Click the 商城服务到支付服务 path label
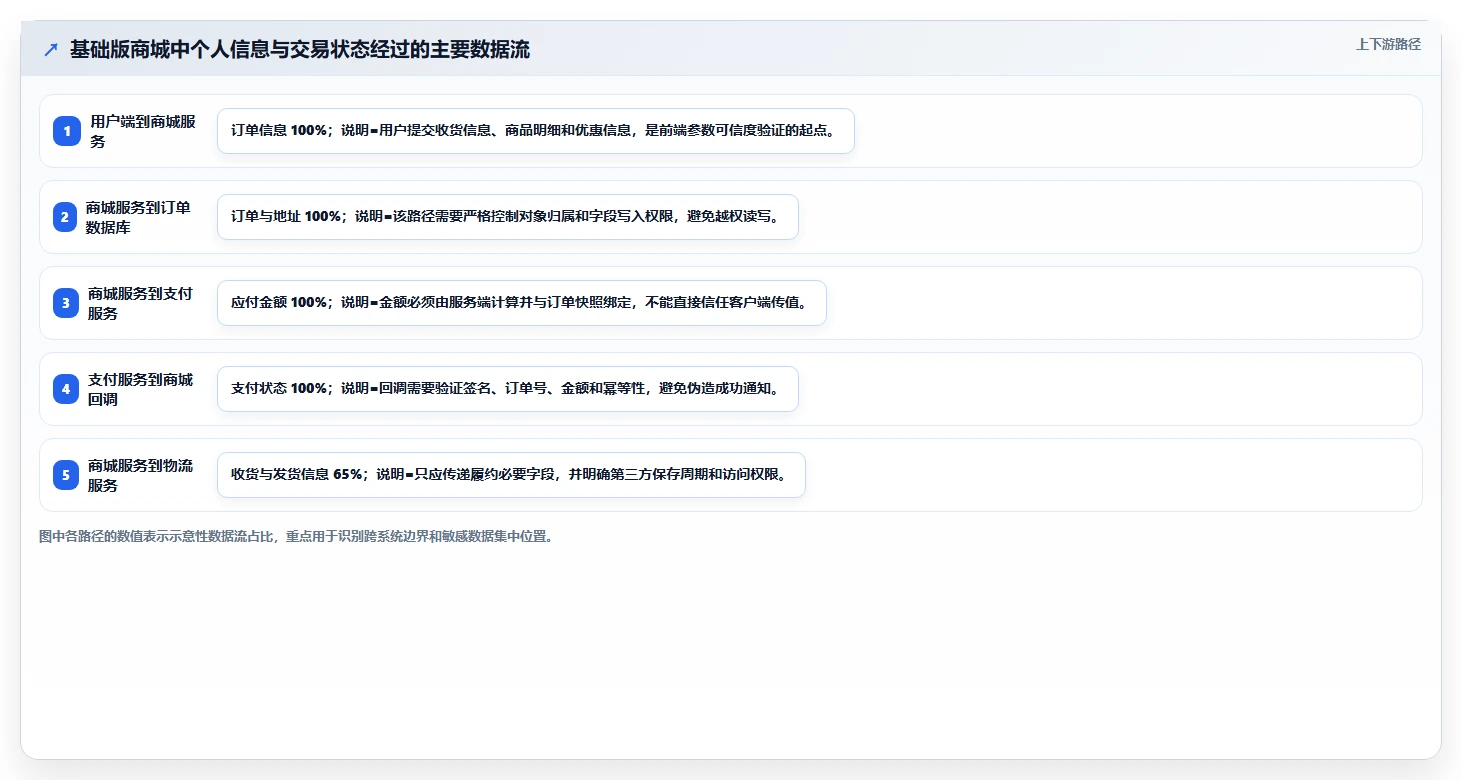The image size is (1462, 780). coord(140,303)
